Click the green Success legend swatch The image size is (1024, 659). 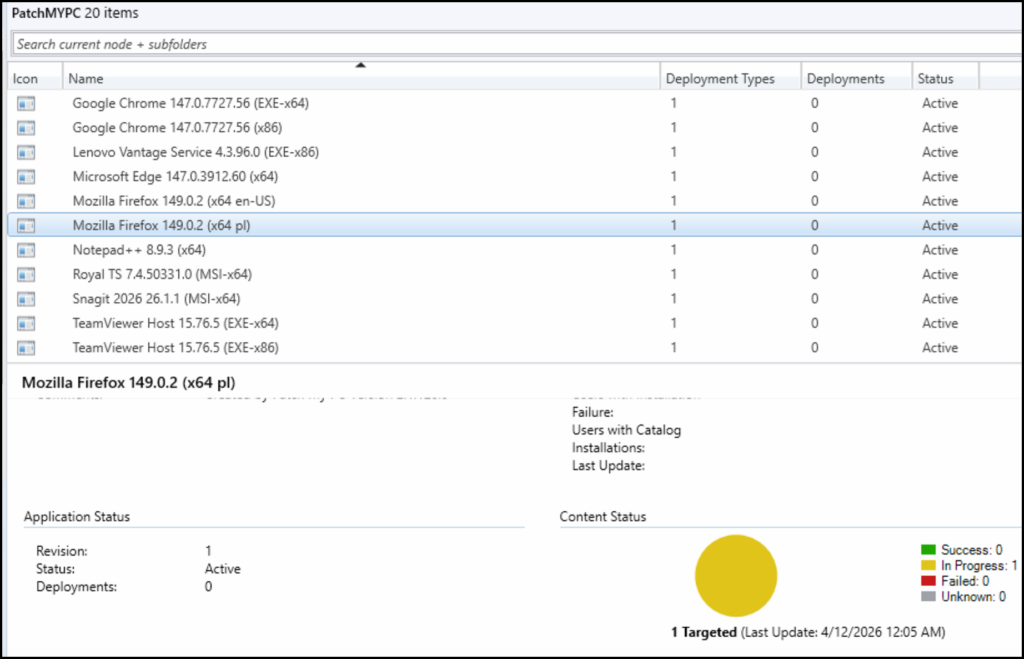point(927,550)
